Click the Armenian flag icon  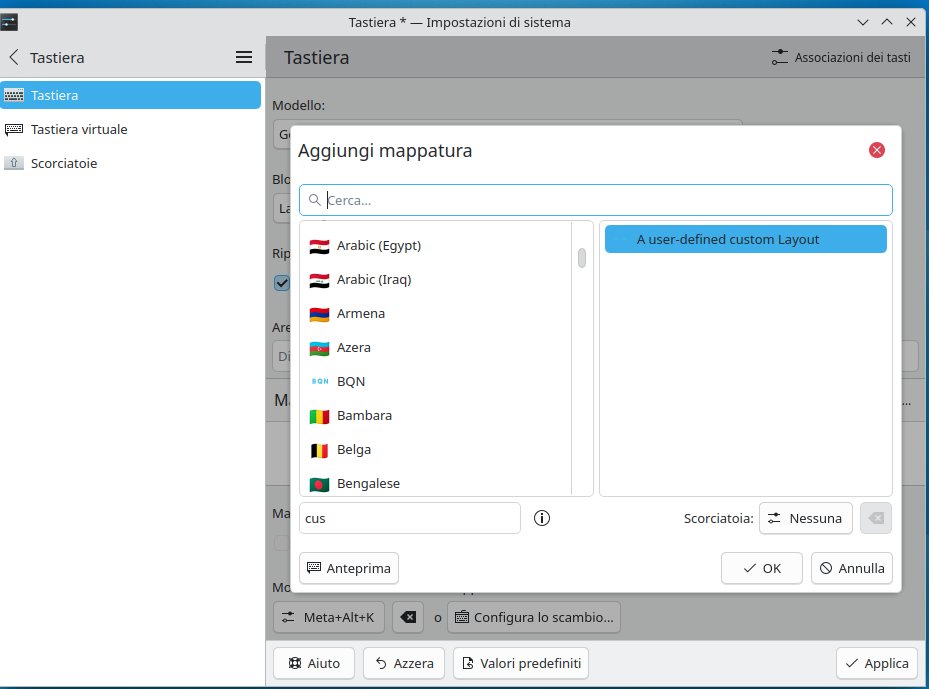(x=319, y=314)
